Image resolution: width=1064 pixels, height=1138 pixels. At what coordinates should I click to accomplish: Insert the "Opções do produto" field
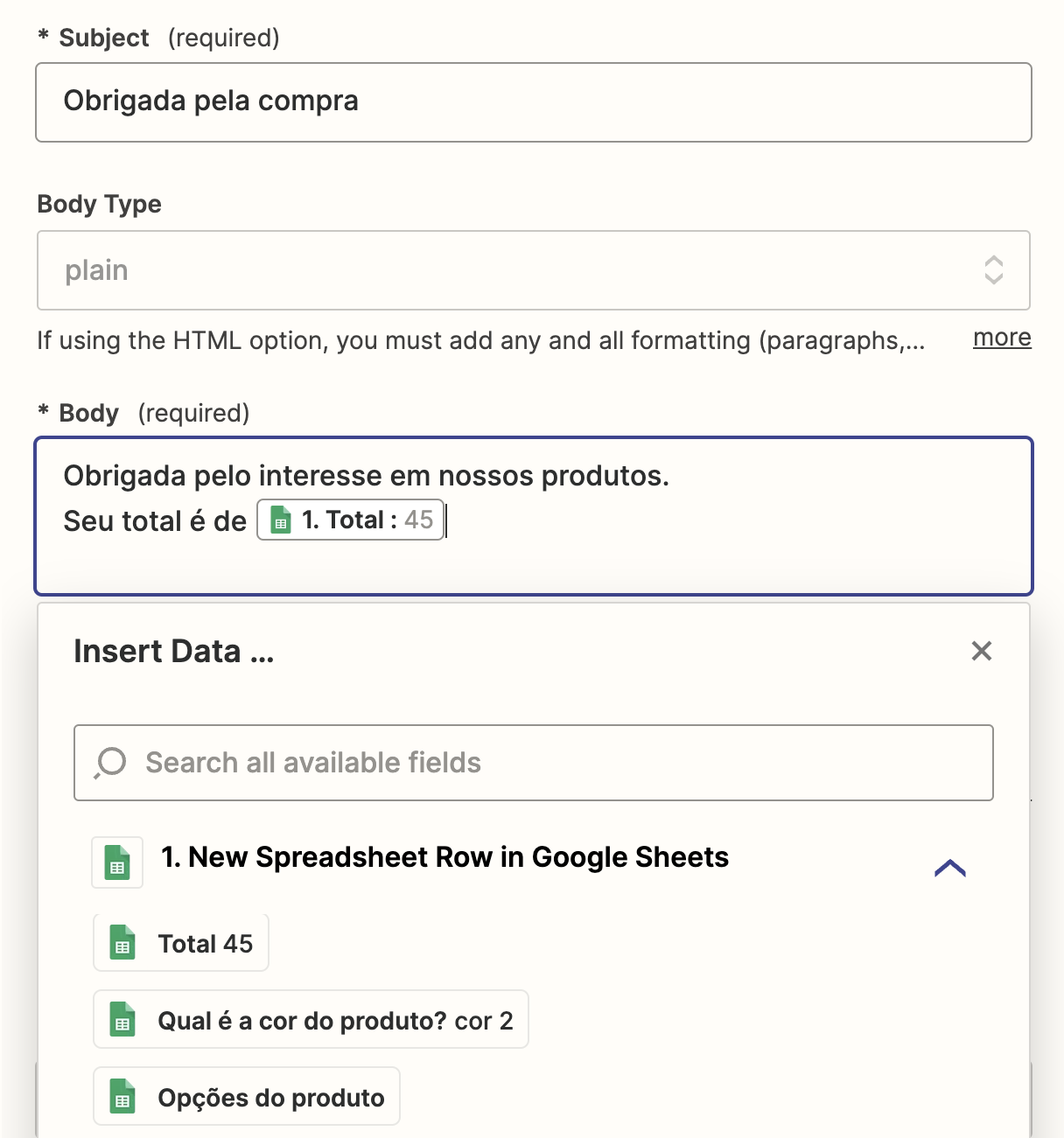[270, 1098]
